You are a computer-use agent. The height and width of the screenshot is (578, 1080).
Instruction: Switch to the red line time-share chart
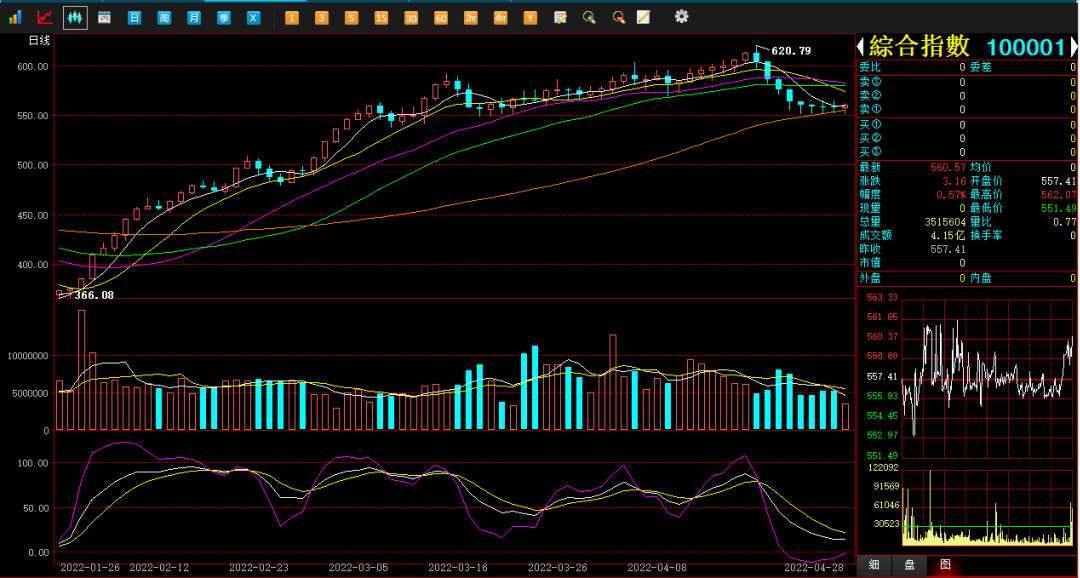click(45, 17)
